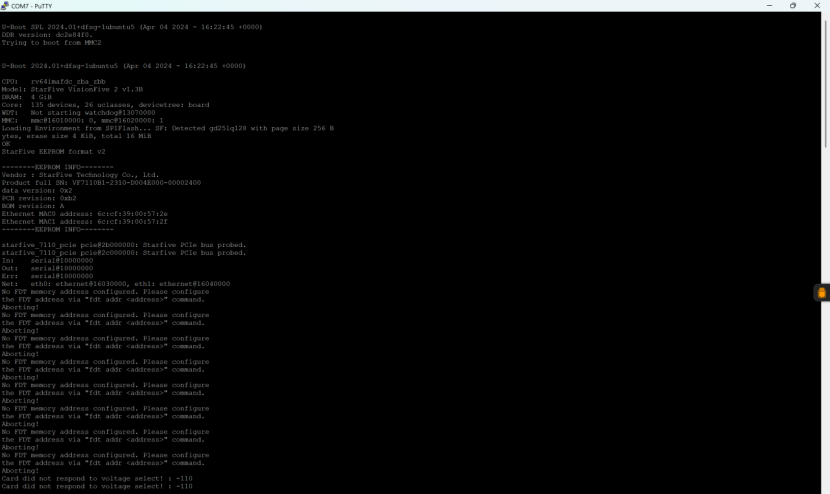Minimize the COM7 PuTTY window

click(769, 5)
